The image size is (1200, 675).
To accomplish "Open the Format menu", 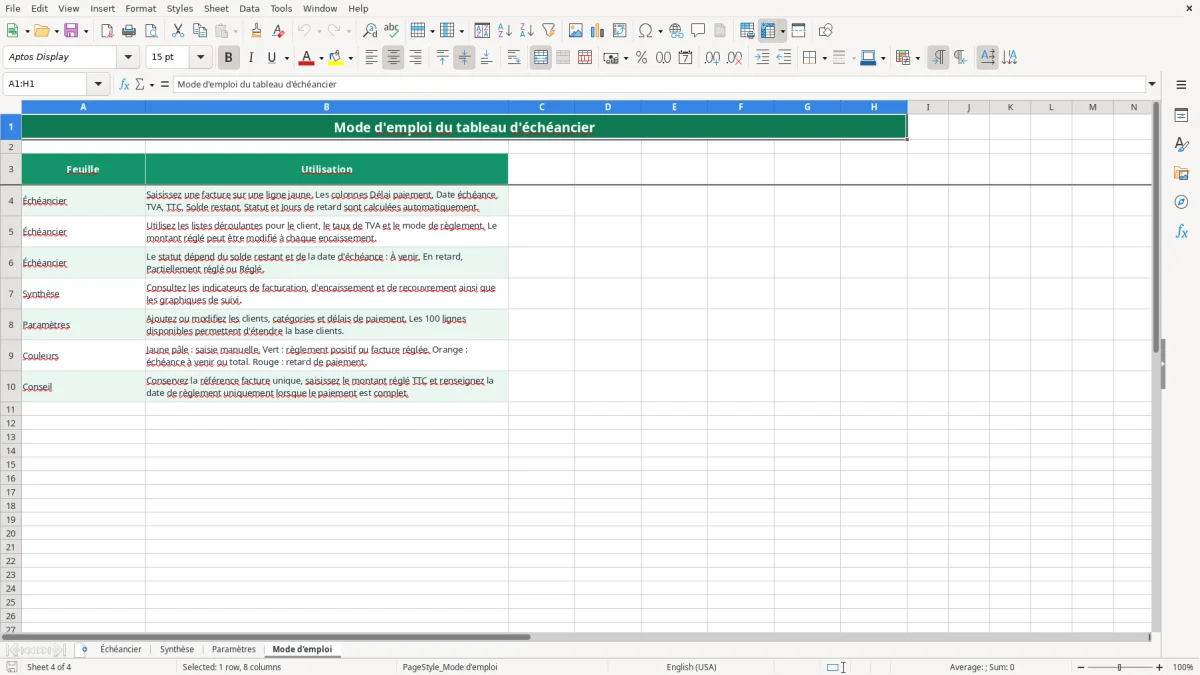I will 140,8.
